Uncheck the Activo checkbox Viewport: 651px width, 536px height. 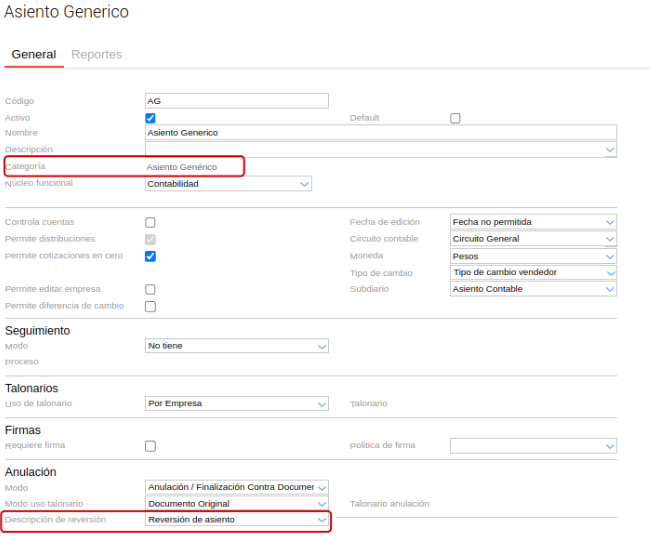point(151,118)
